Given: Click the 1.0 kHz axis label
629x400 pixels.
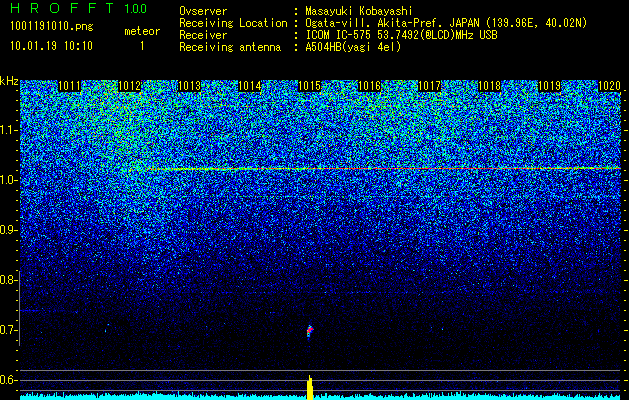Looking at the screenshot, I should (7, 180).
